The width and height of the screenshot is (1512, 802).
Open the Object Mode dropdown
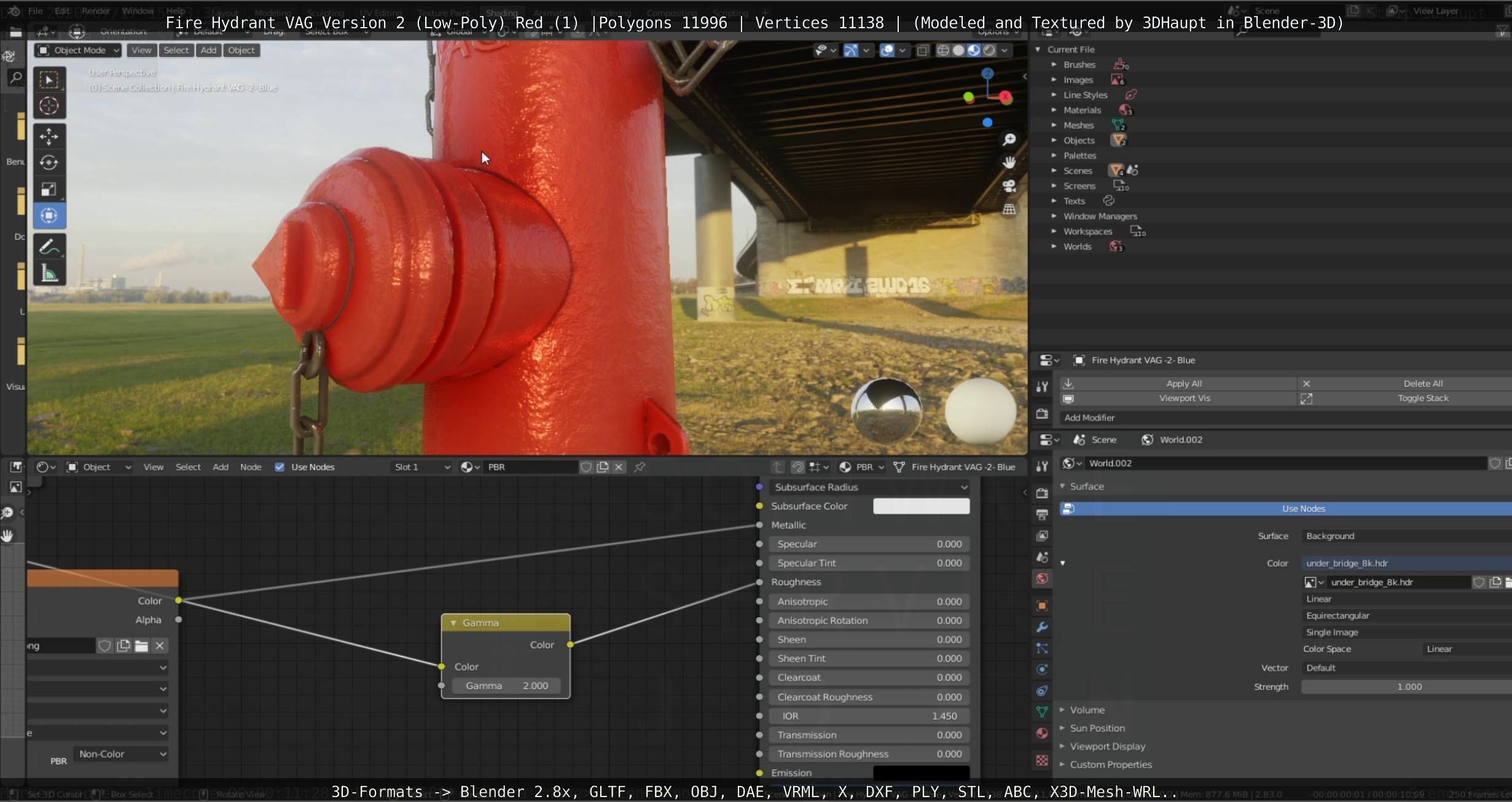point(78,50)
